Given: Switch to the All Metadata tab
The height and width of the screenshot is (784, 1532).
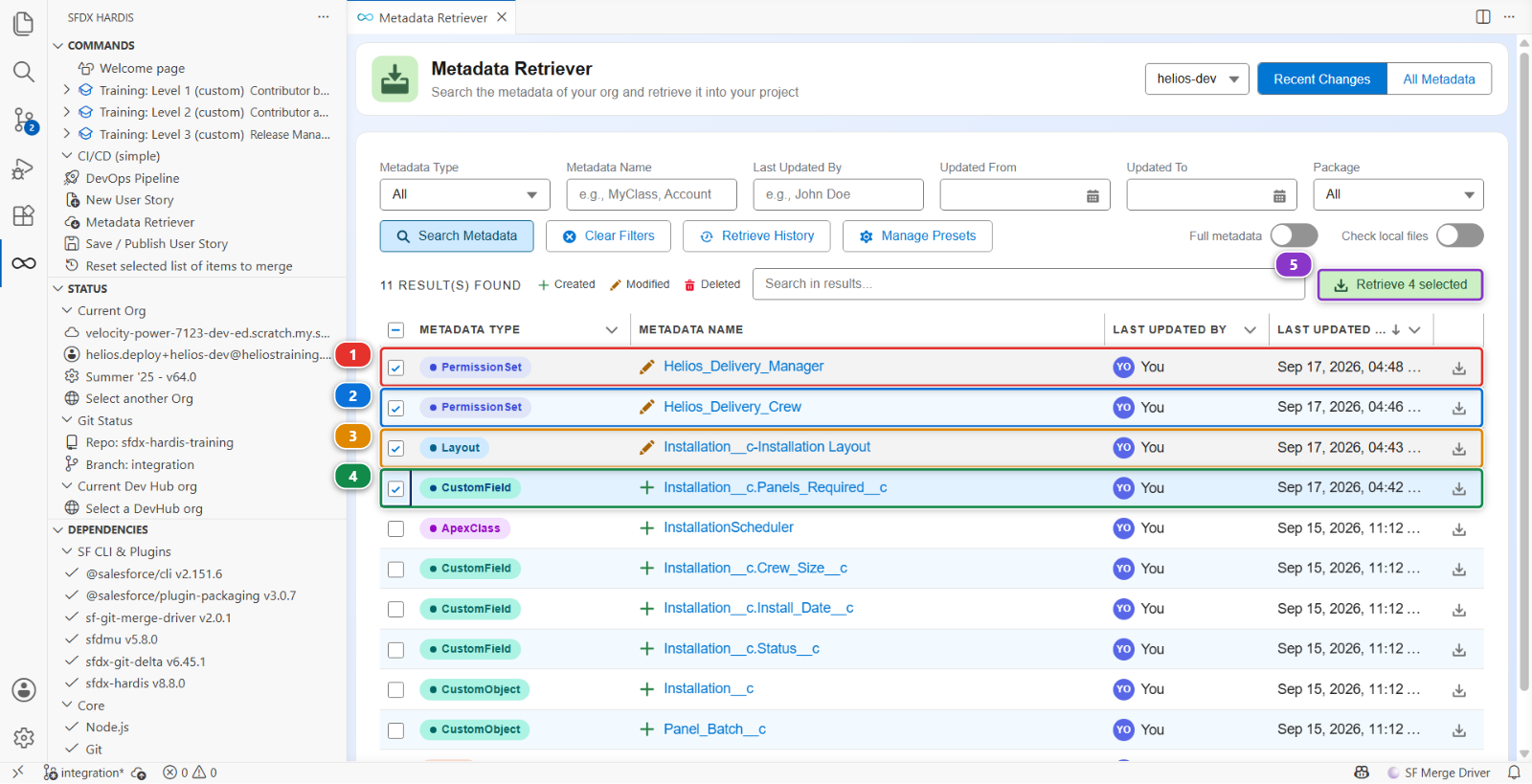Looking at the screenshot, I should (1438, 79).
